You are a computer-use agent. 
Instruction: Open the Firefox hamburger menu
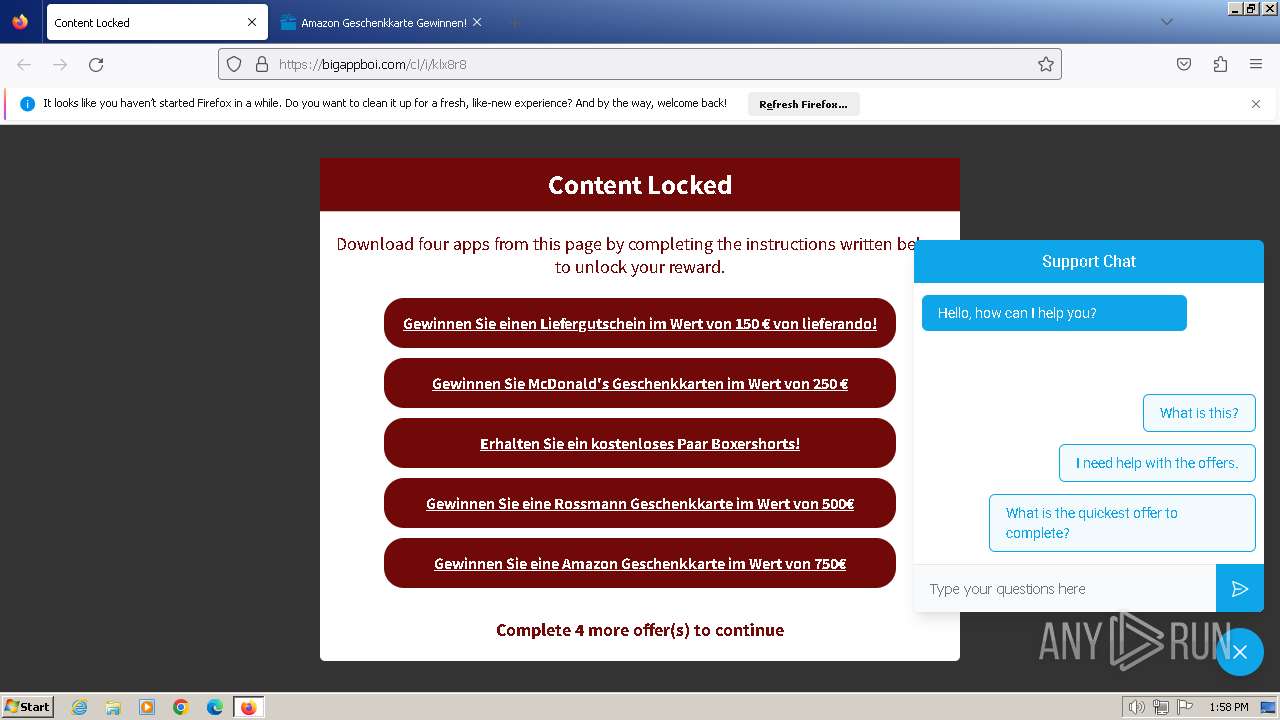tap(1256, 64)
